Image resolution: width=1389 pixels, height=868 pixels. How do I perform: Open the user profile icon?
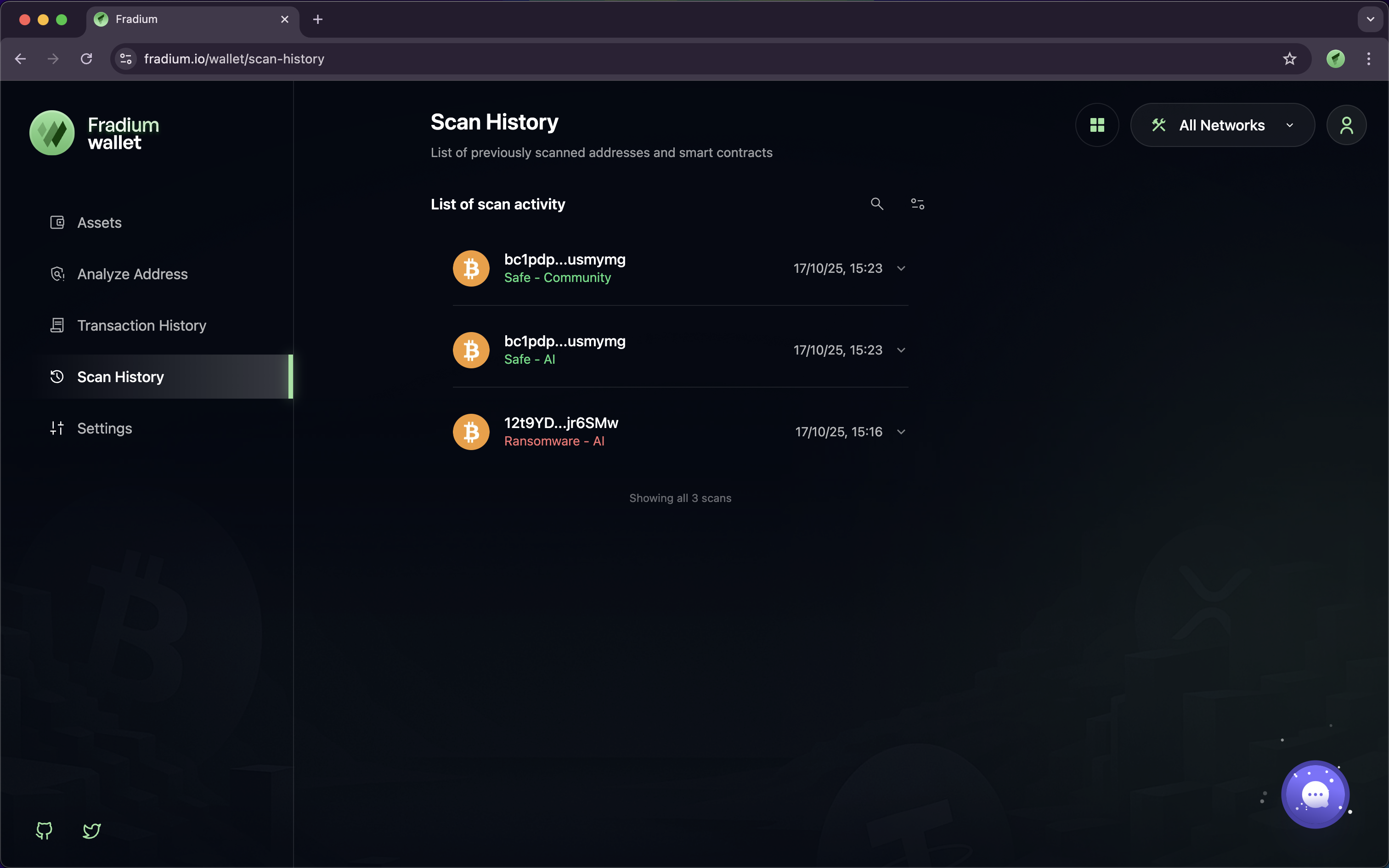1346,125
